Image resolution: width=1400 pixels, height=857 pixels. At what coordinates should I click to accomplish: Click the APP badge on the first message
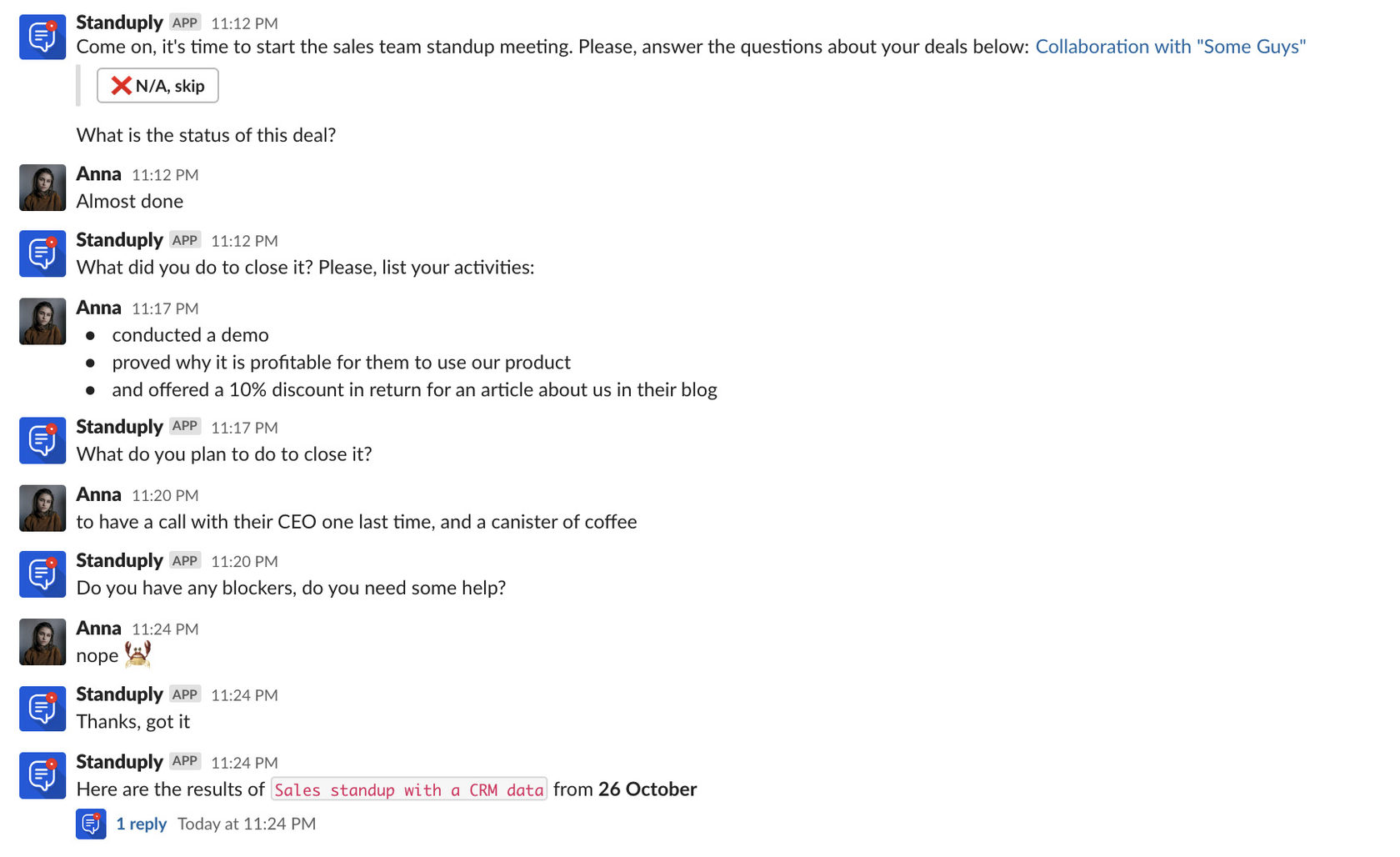[x=185, y=23]
